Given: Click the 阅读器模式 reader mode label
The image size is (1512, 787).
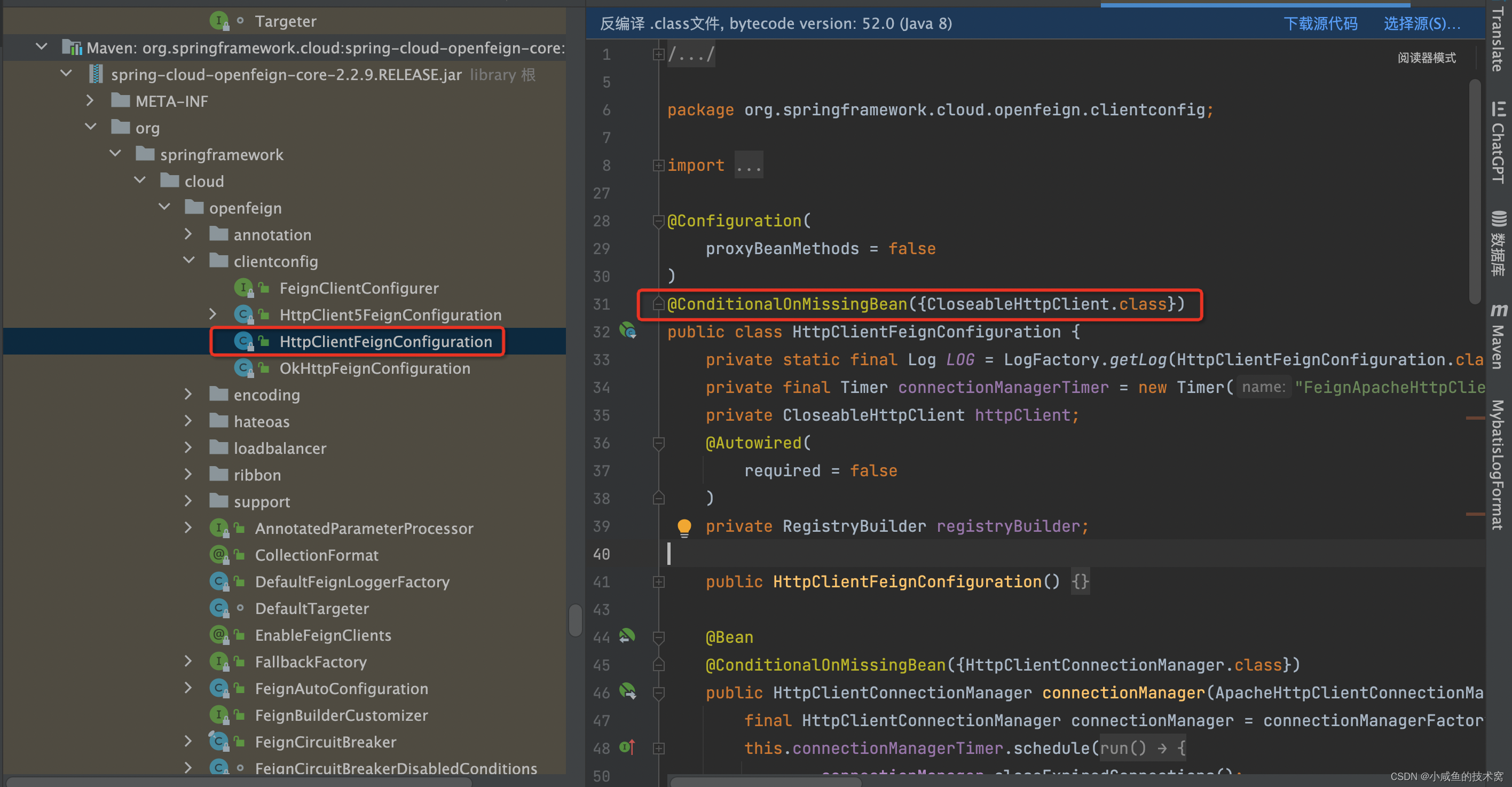Looking at the screenshot, I should pyautogui.click(x=1426, y=58).
